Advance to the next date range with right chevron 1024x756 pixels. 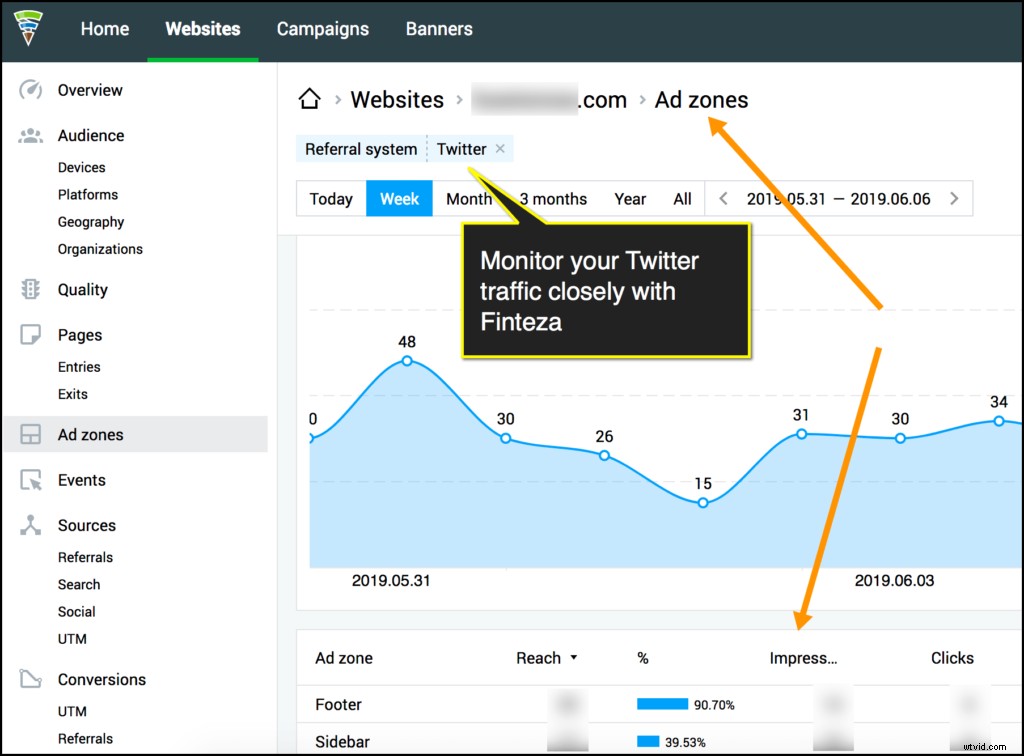tap(954, 198)
